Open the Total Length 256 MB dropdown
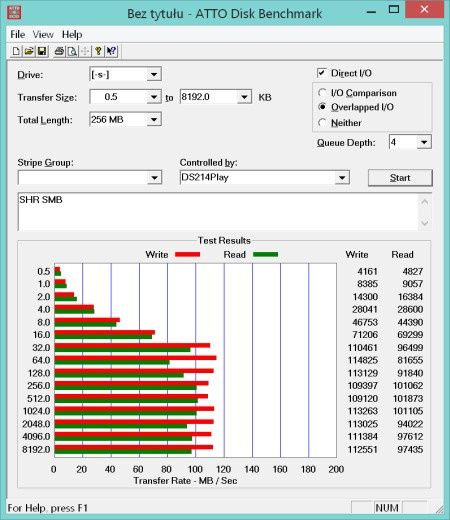Image resolution: width=450 pixels, height=520 pixels. click(154, 119)
